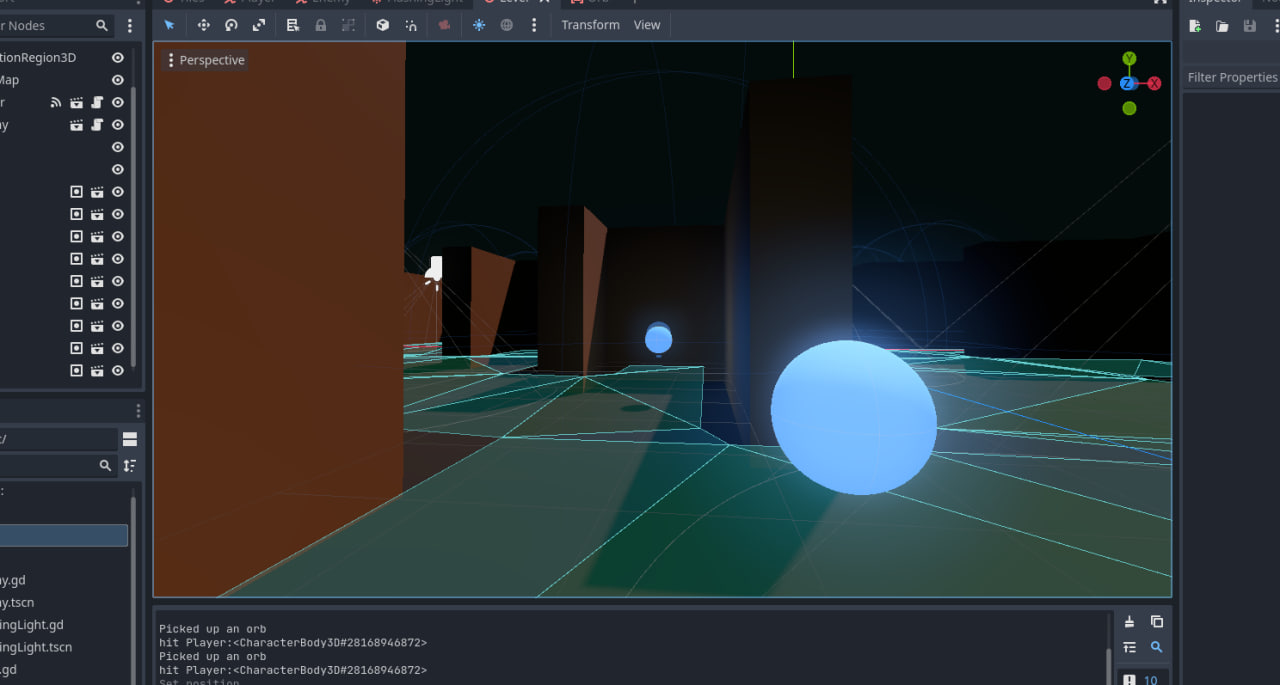This screenshot has width=1280, height=685.
Task: Open the FileSystem dock three-dot menu
Action: [139, 412]
